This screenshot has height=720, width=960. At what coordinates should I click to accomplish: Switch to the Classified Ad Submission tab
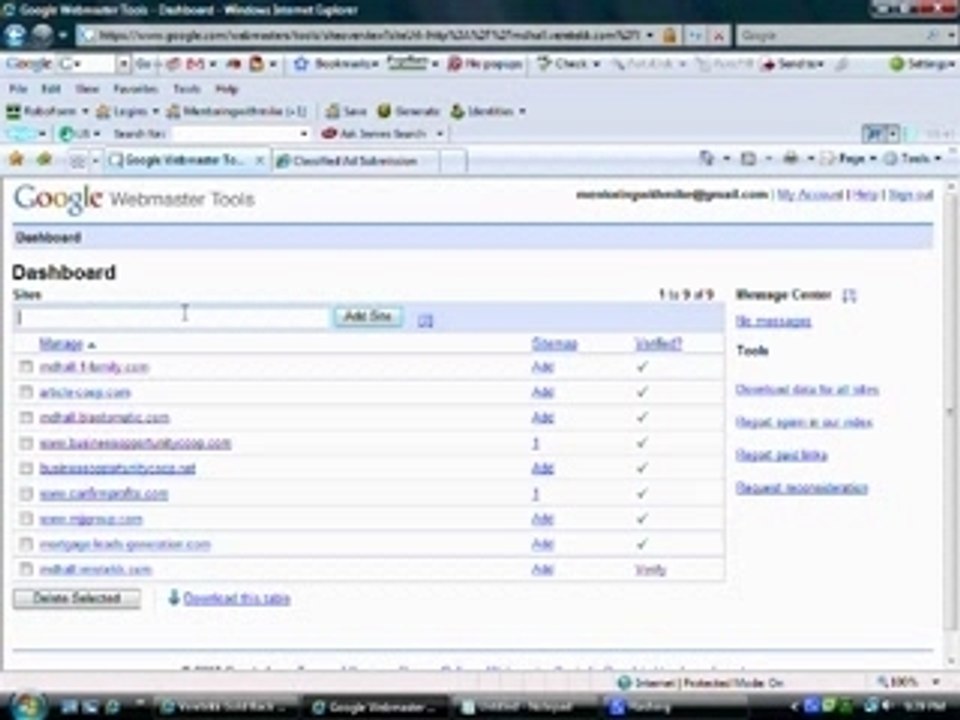tap(355, 161)
